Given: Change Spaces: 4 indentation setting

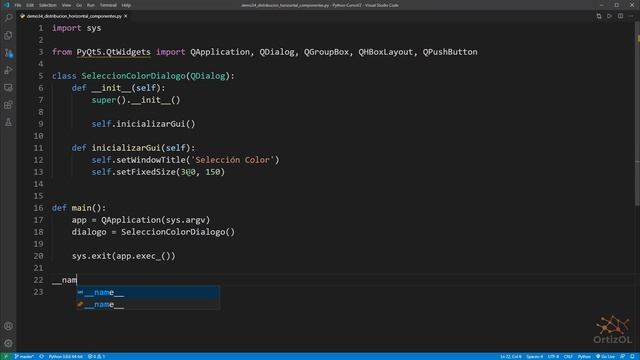Looking at the screenshot, I should [x=534, y=356].
